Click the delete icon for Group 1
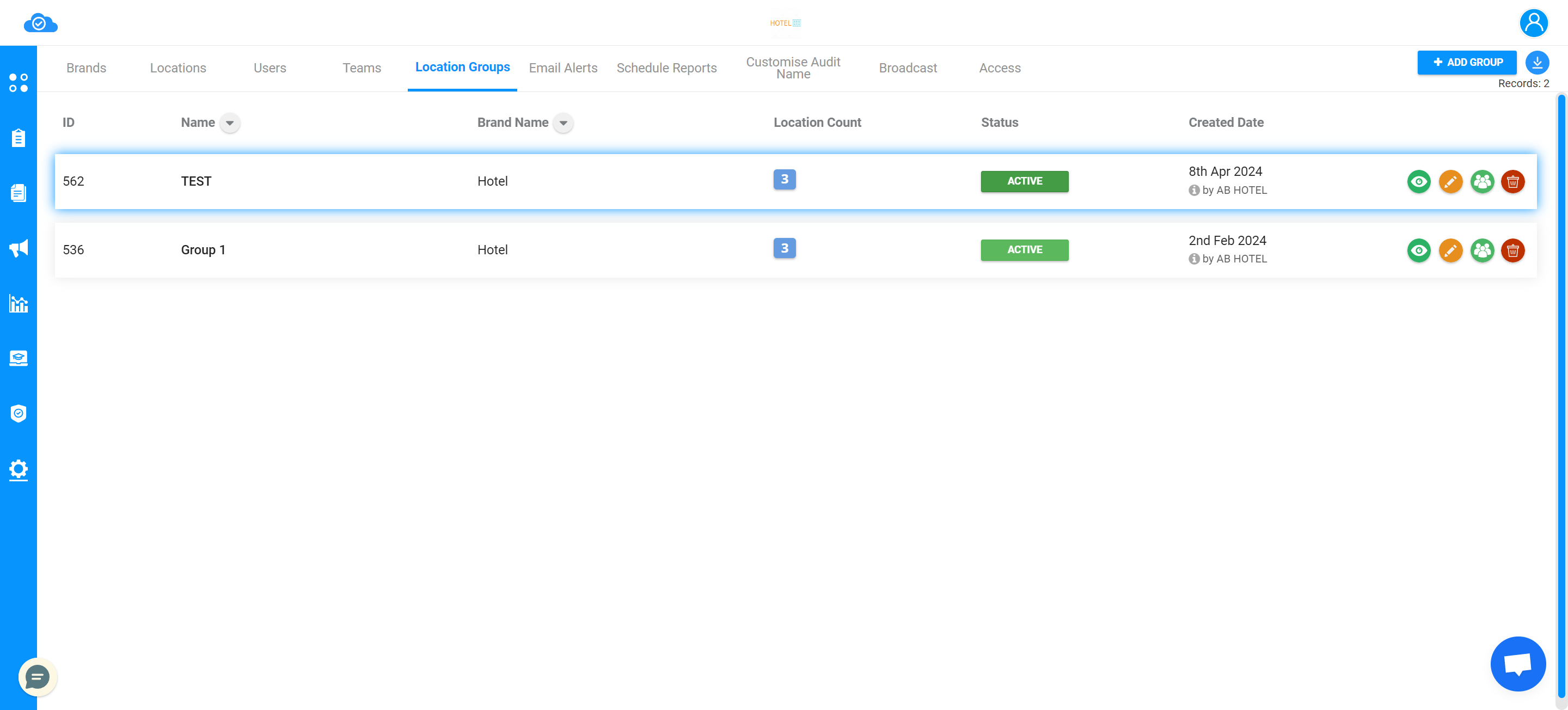 (1513, 249)
